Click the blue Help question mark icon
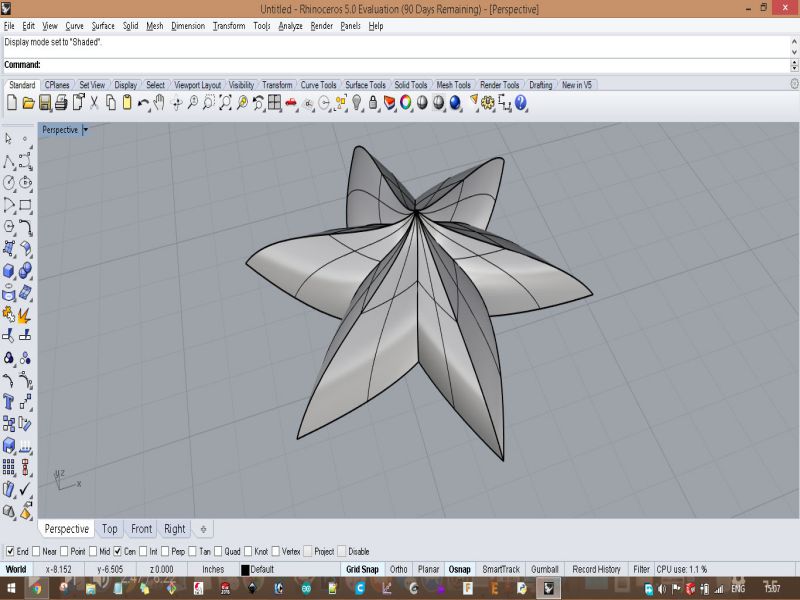This screenshot has height=600, width=800. [520, 103]
